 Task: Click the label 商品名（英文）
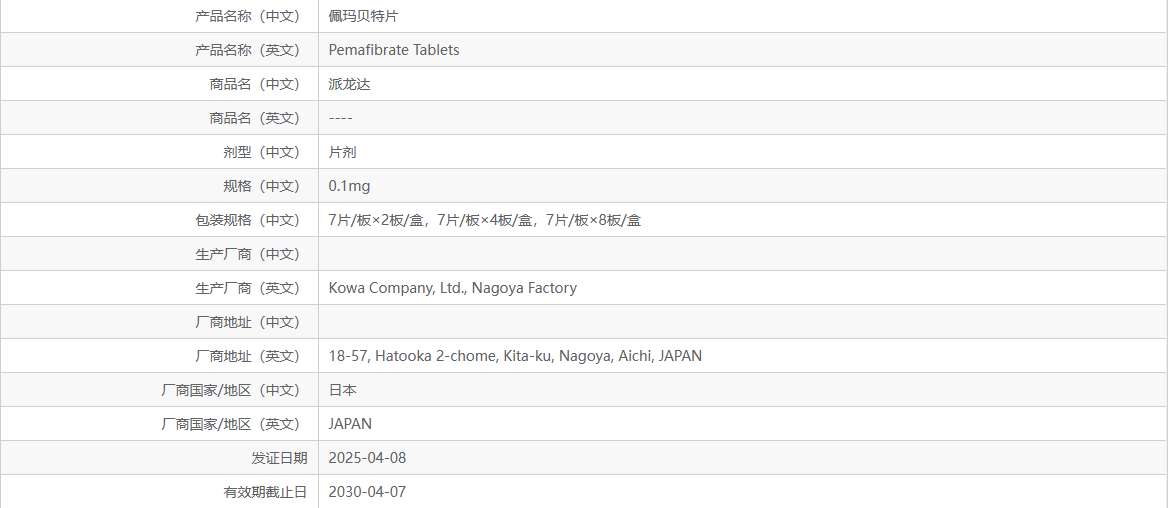pyautogui.click(x=254, y=118)
